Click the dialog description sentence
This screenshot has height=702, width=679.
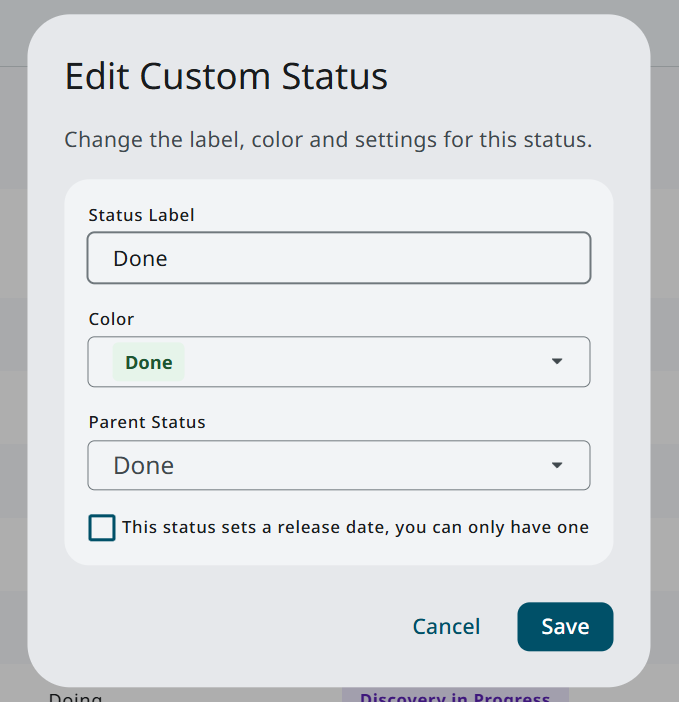click(x=328, y=139)
